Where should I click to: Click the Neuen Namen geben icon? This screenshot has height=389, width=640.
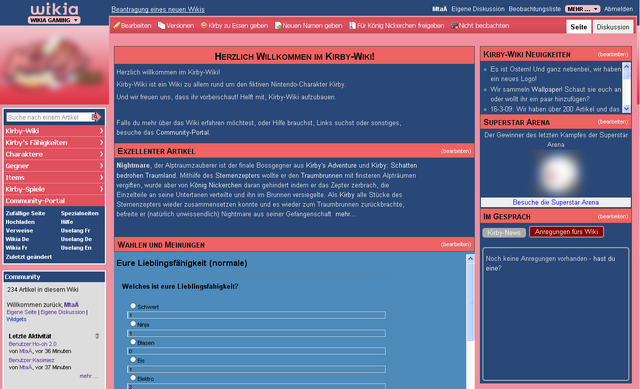tap(278, 26)
